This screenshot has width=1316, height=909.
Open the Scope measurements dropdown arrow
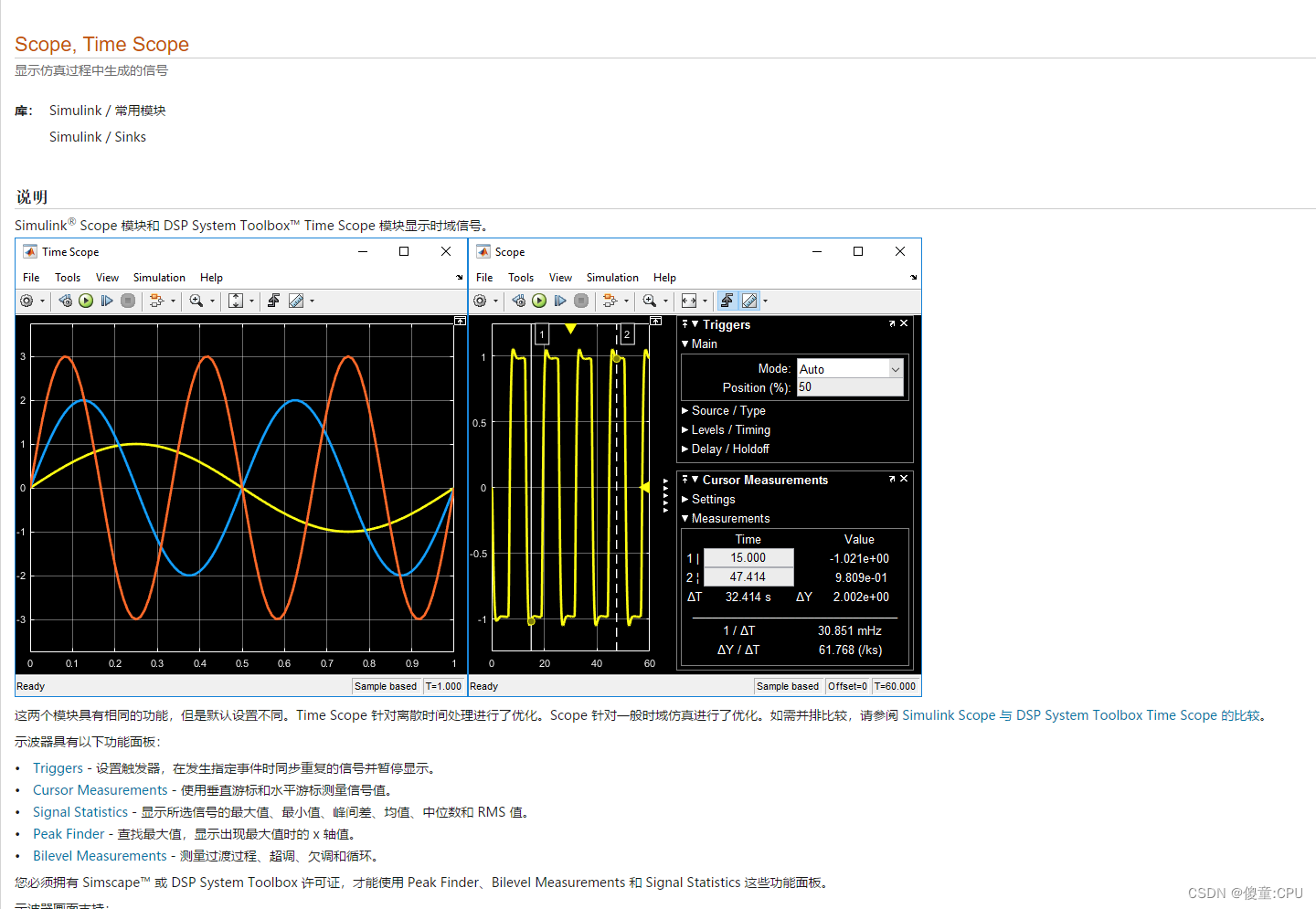tap(766, 301)
